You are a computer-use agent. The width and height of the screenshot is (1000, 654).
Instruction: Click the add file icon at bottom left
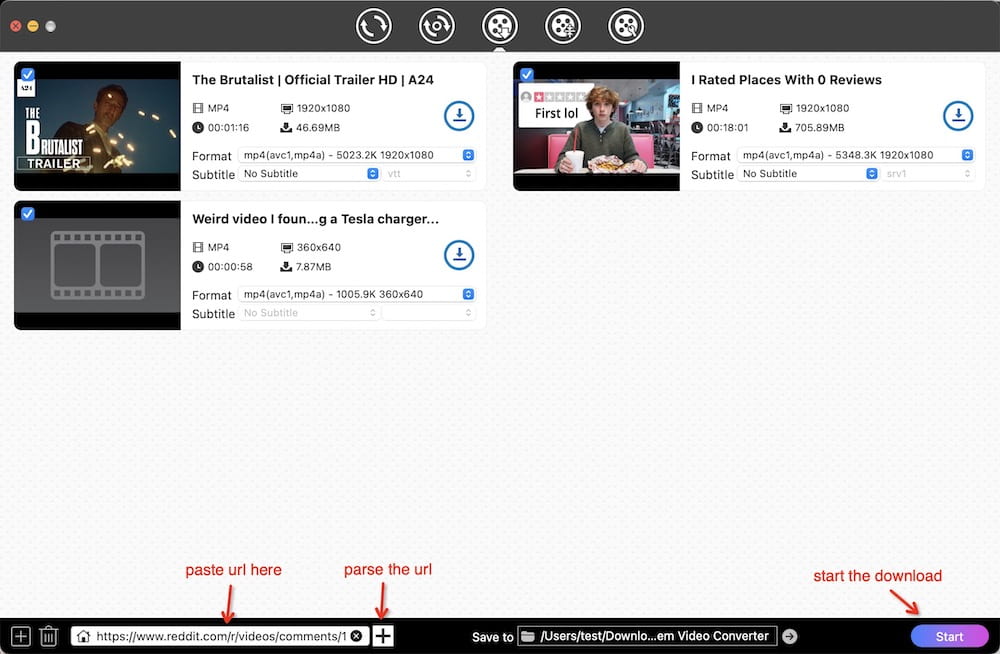[20, 636]
